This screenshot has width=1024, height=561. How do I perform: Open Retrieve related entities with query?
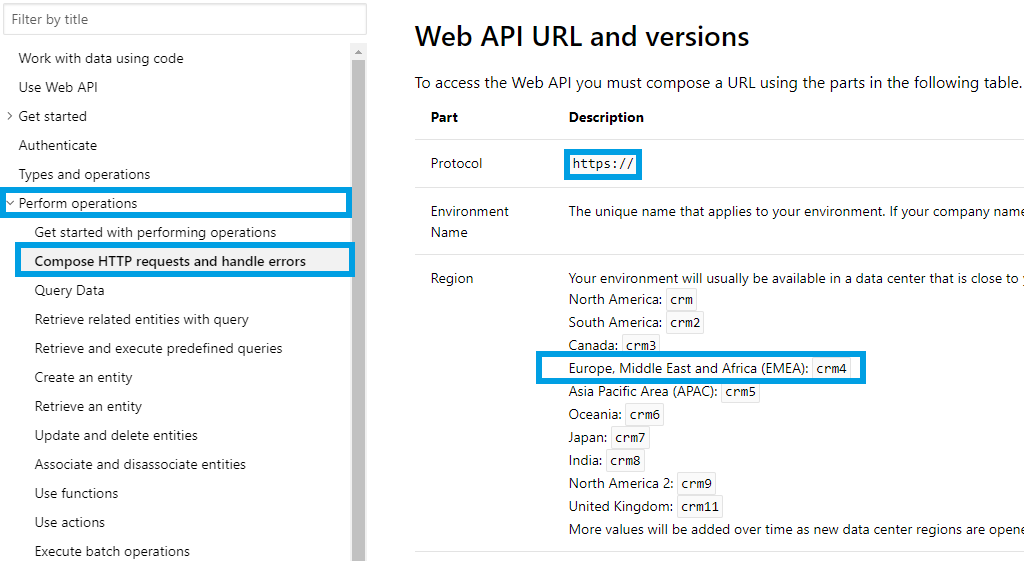[141, 319]
